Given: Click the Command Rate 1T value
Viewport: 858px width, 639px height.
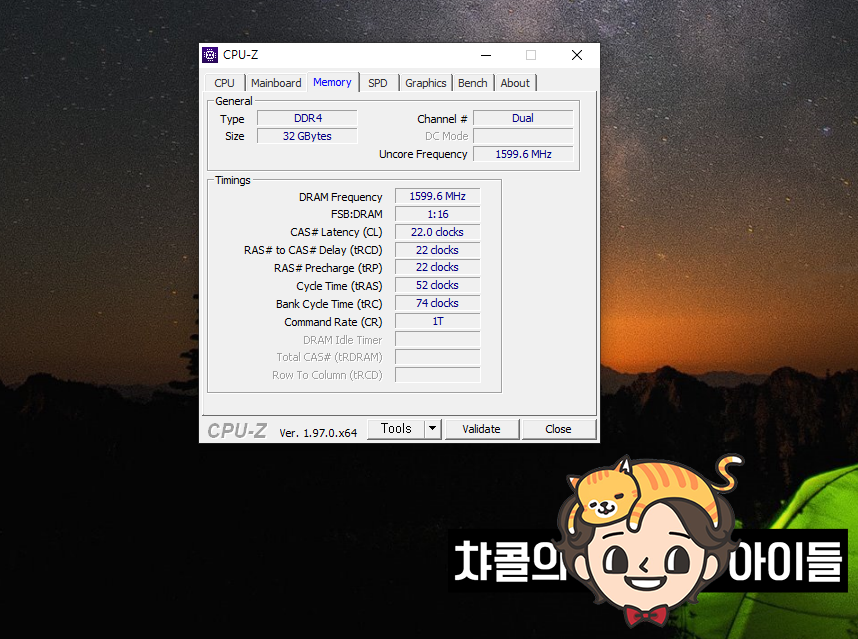Looking at the screenshot, I should [x=438, y=321].
